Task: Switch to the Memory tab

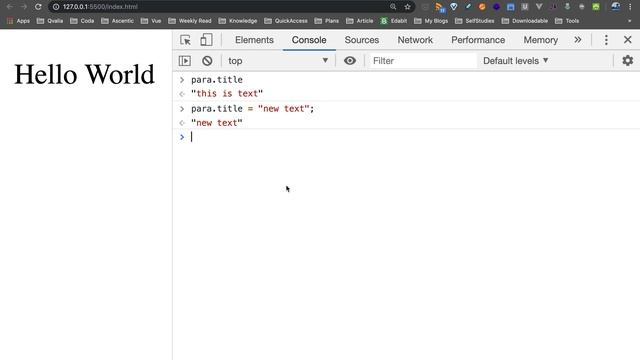Action: click(x=540, y=40)
